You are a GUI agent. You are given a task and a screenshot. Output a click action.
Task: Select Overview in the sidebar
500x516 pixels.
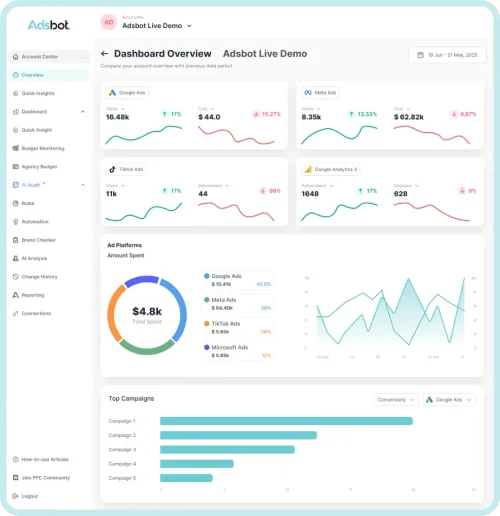49,75
